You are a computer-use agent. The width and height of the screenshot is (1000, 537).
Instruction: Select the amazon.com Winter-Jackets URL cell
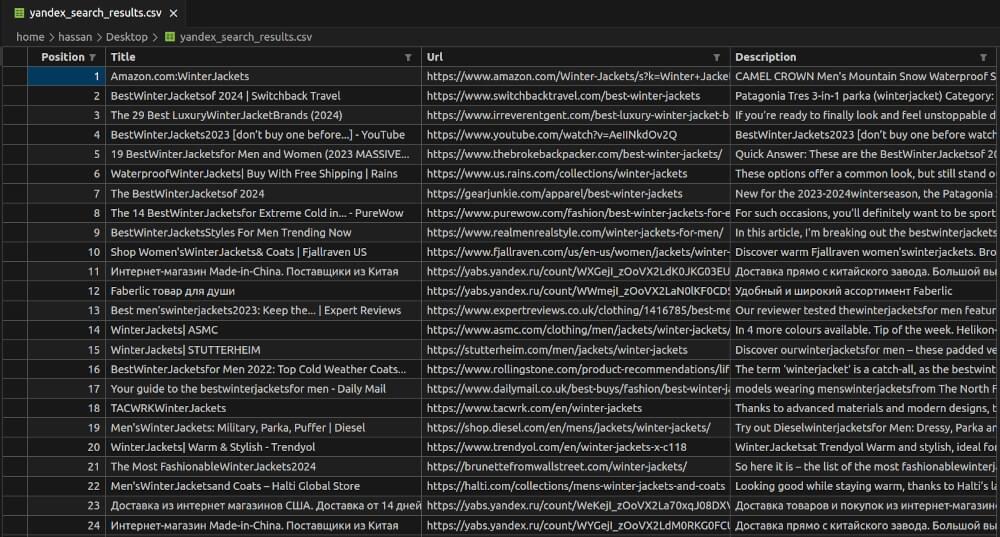click(x=575, y=76)
